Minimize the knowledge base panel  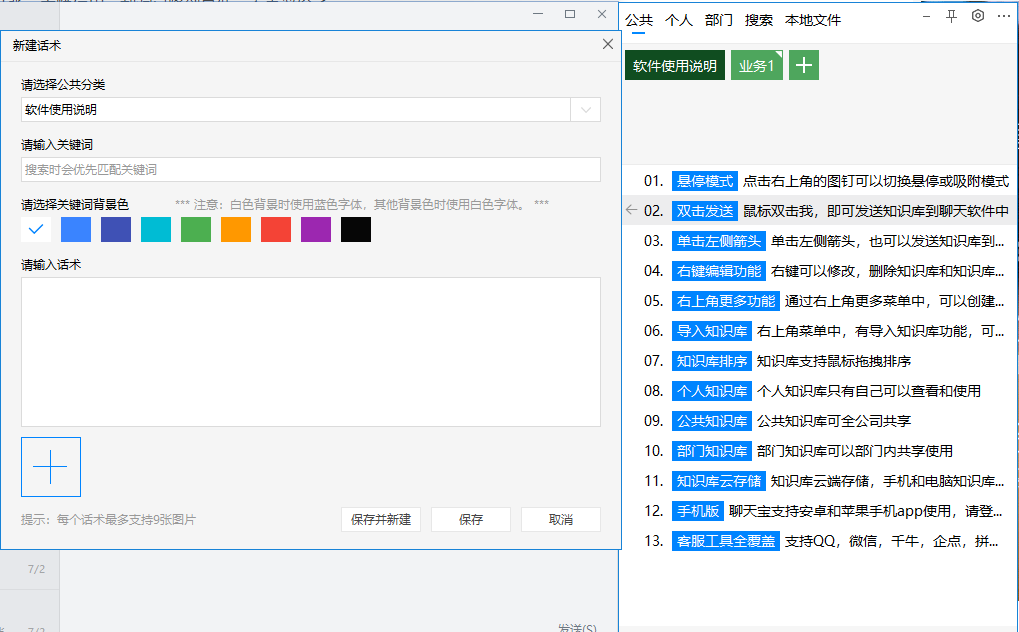926,16
